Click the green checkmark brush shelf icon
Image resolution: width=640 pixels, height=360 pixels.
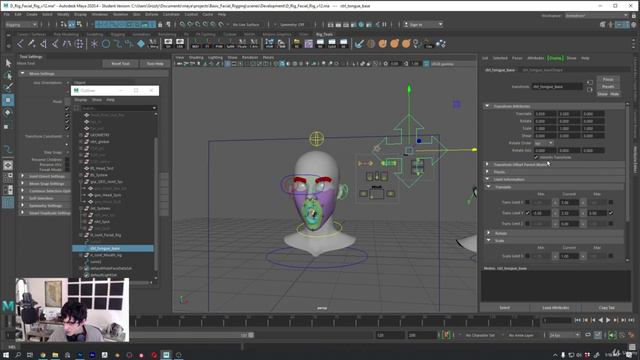pyautogui.click(x=359, y=43)
